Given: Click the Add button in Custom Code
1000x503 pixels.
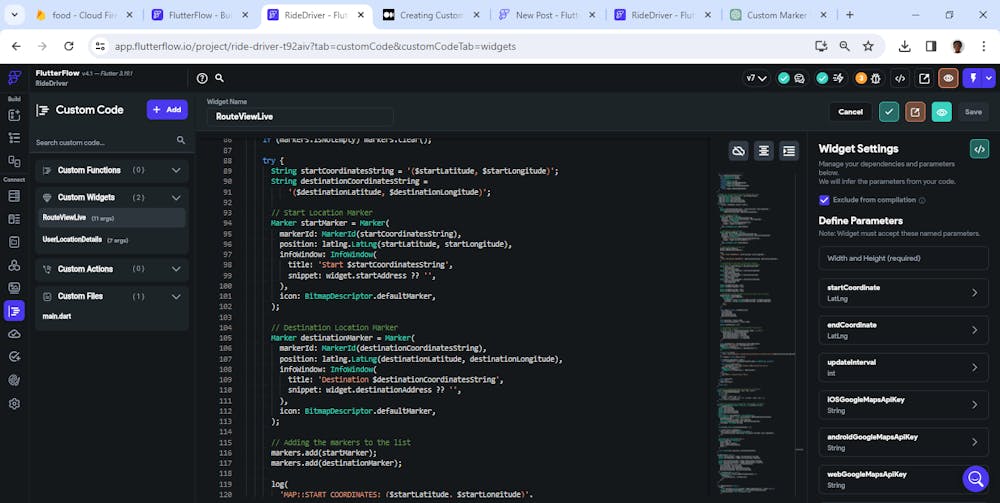Looking at the screenshot, I should tap(167, 110).
